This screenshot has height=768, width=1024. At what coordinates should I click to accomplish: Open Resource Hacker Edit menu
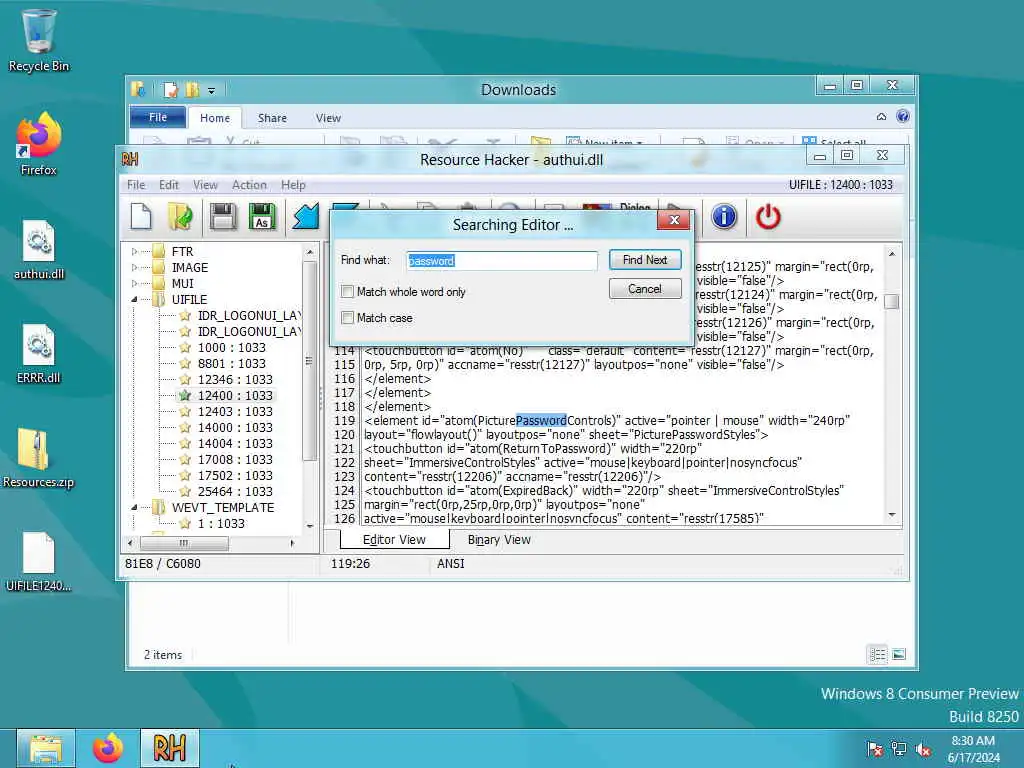tap(168, 185)
